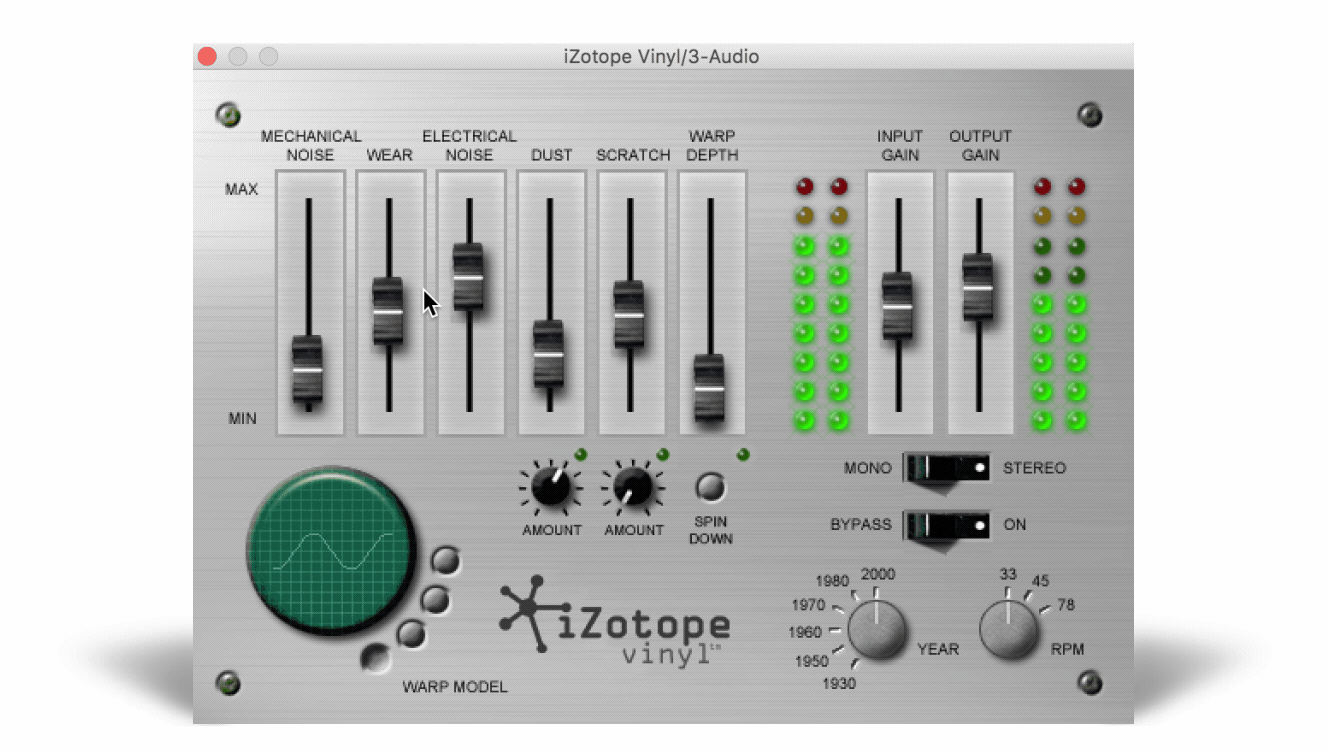Click the BYPASS label
Viewport: 1327px width, 753px height.
[861, 525]
